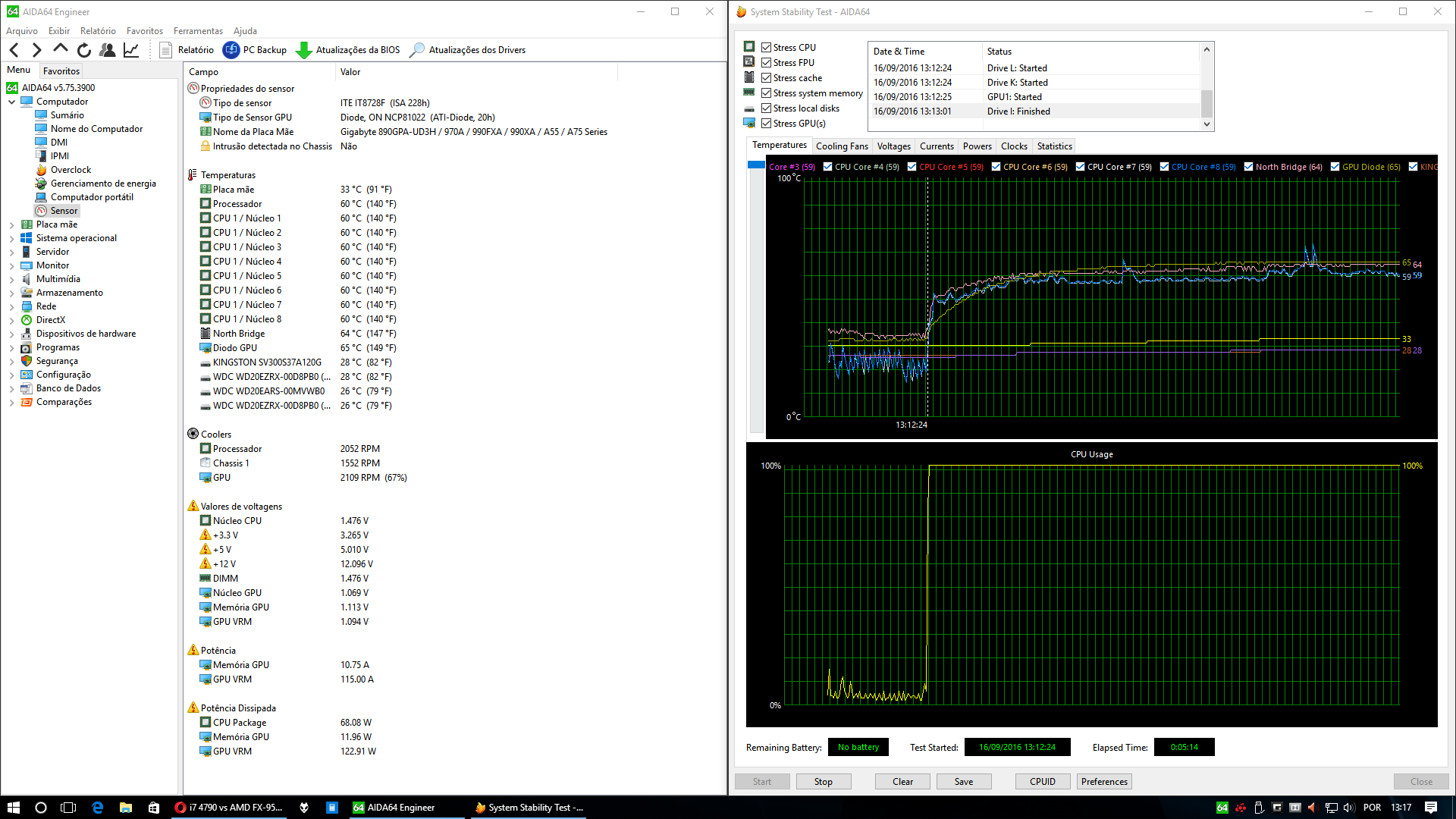Image resolution: width=1456 pixels, height=819 pixels.
Task: Click the AIDA64 tray icon
Action: [x=1222, y=808]
